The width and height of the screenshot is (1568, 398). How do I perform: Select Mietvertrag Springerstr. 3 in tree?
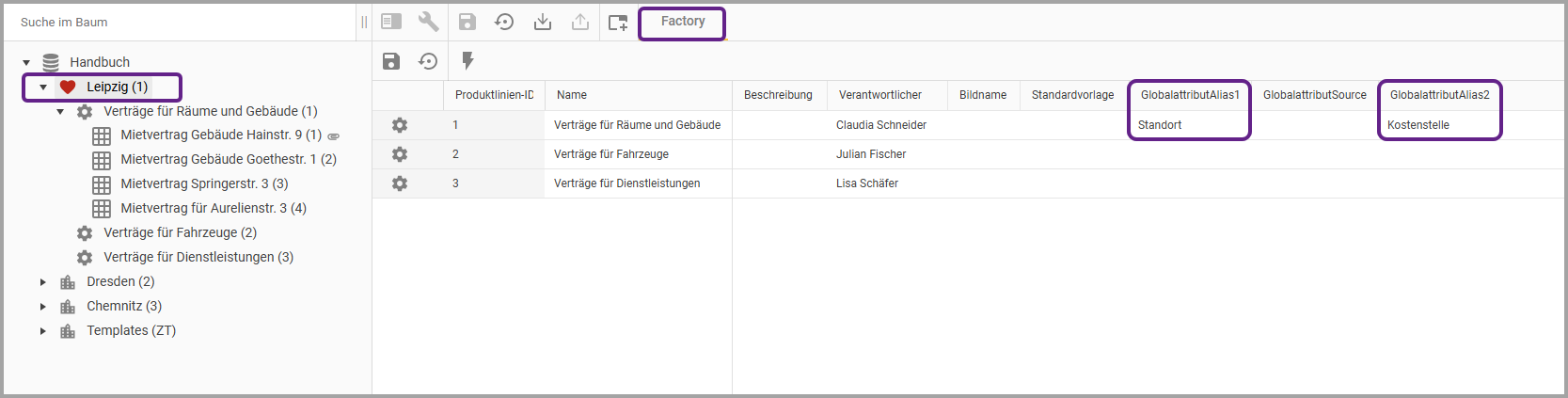(204, 183)
